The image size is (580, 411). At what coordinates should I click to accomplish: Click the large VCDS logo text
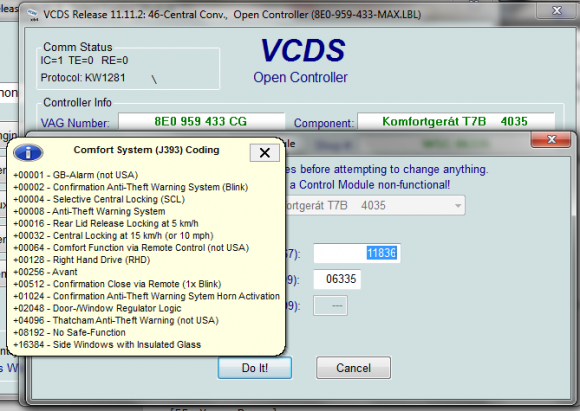coord(303,50)
